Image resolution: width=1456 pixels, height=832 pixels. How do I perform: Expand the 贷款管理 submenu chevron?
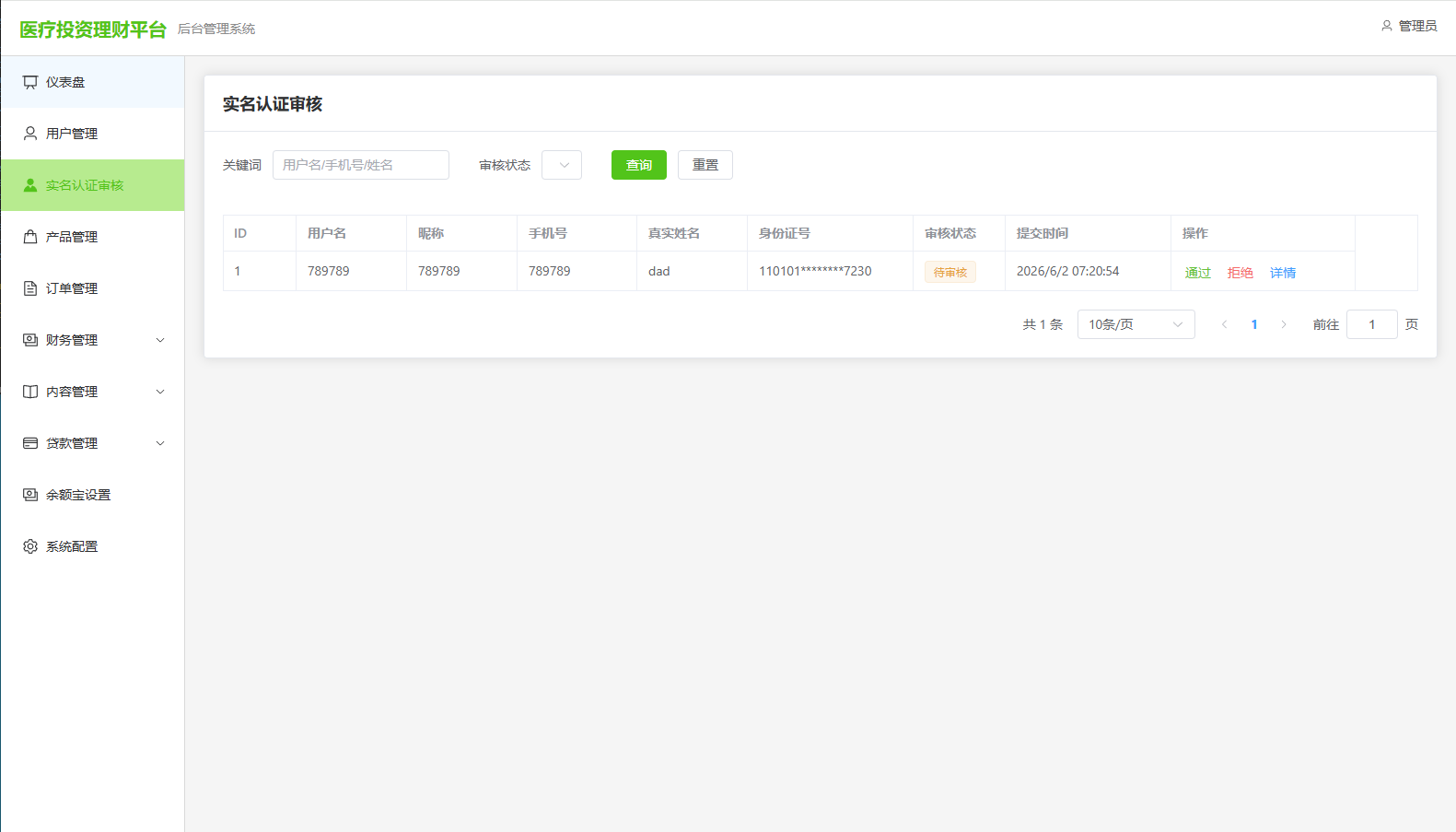click(160, 443)
